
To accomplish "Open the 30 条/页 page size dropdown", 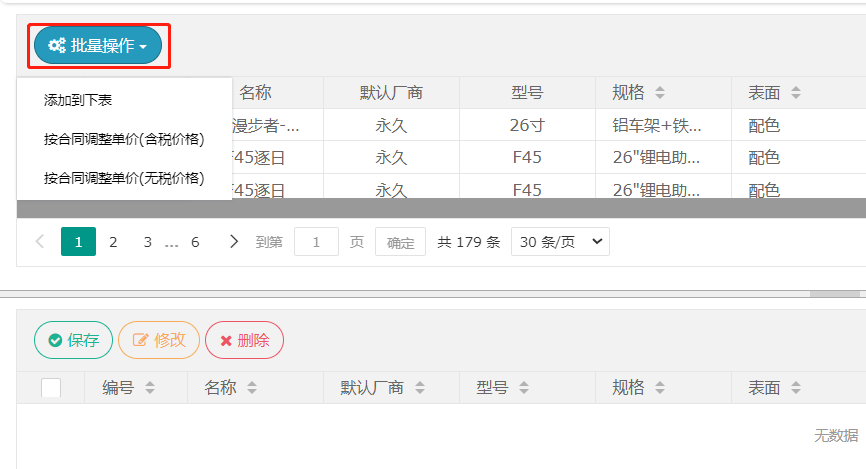I will pyautogui.click(x=559, y=241).
